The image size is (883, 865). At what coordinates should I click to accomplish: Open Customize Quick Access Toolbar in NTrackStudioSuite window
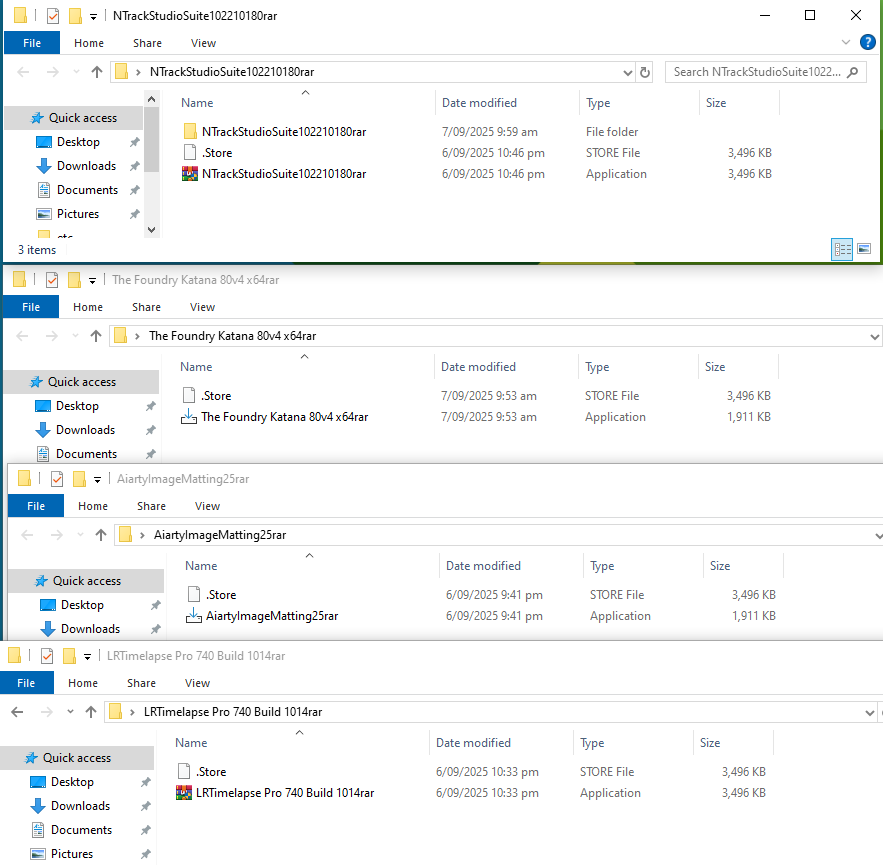[x=93, y=16]
